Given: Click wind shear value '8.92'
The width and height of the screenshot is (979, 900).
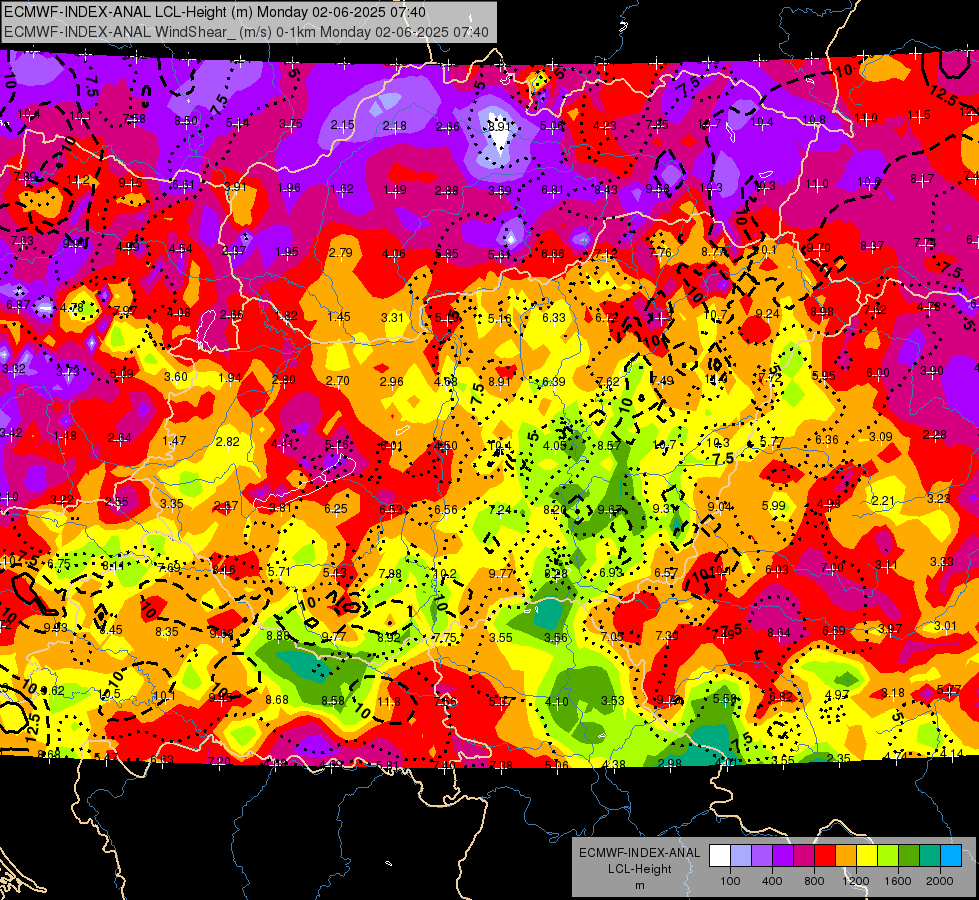Looking at the screenshot, I should pyautogui.click(x=389, y=637).
